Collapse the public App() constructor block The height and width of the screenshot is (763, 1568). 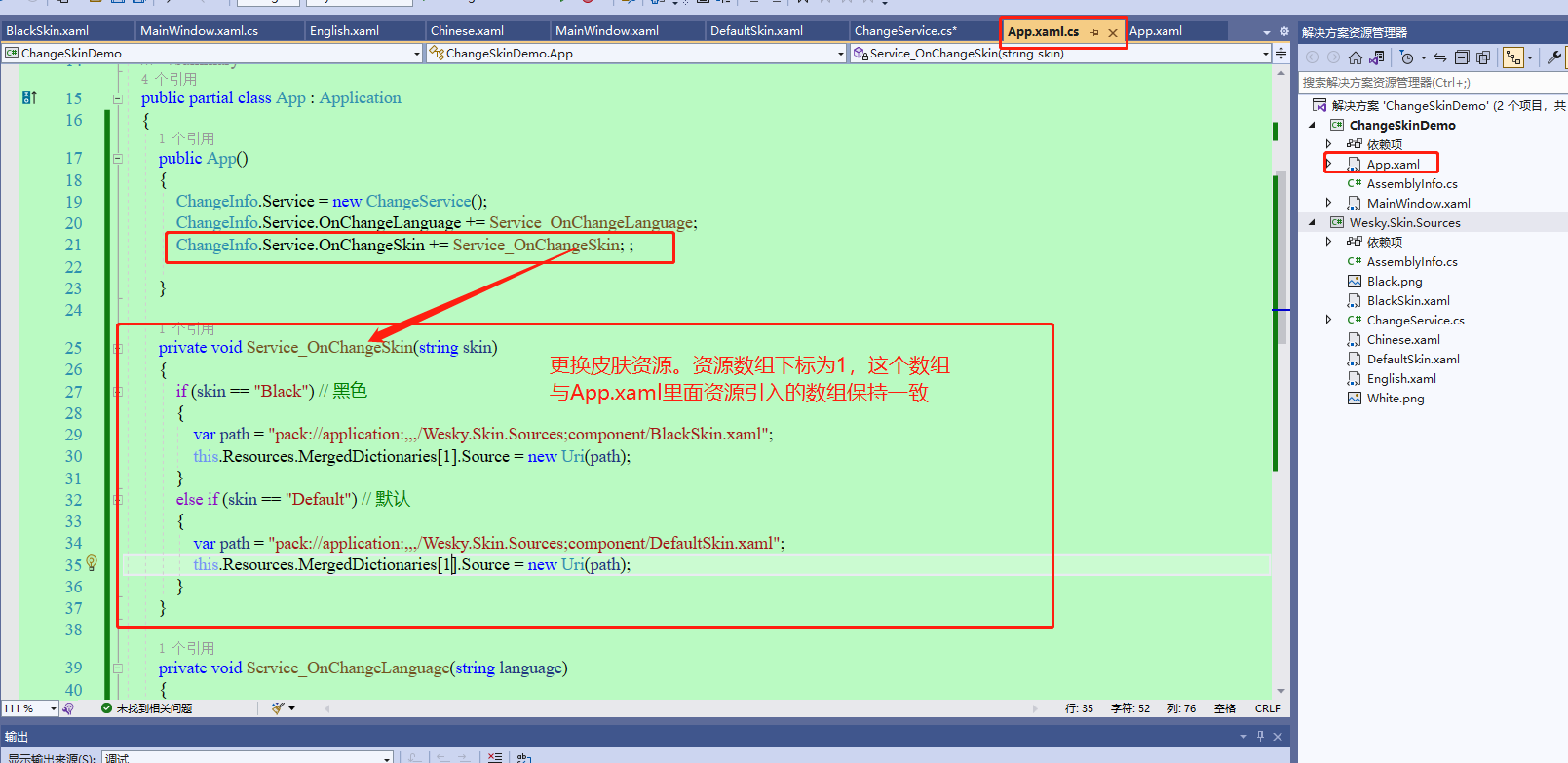pyautogui.click(x=117, y=159)
